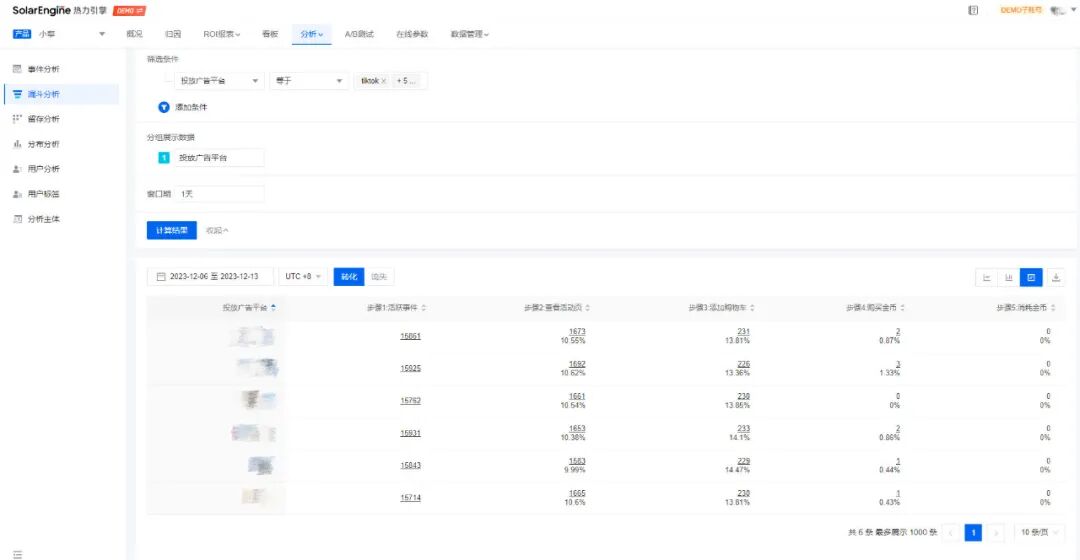Open 事件分析 in the sidebar
Screen dimensions: 1080x560
43,69
